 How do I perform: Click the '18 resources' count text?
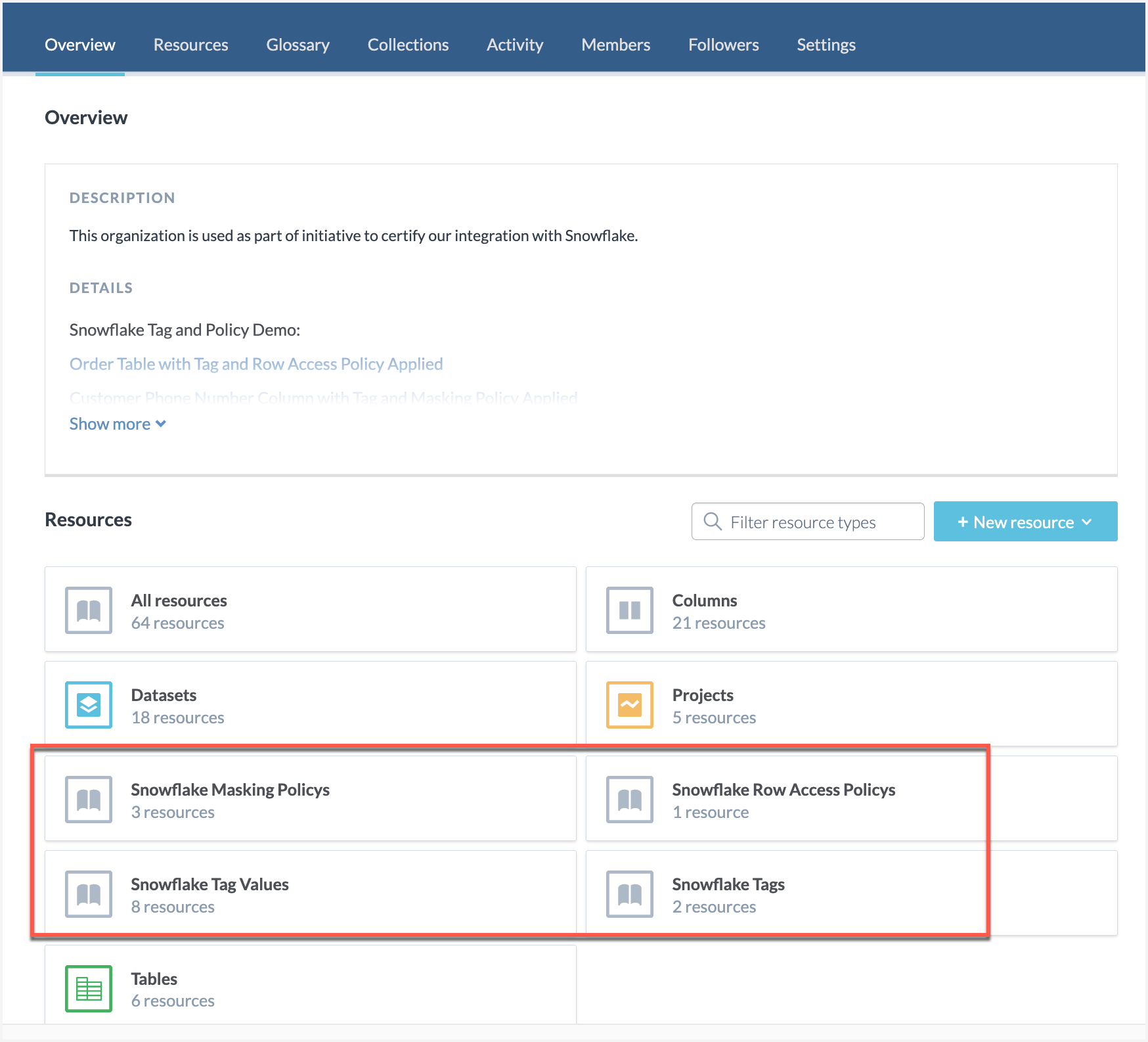tap(178, 717)
